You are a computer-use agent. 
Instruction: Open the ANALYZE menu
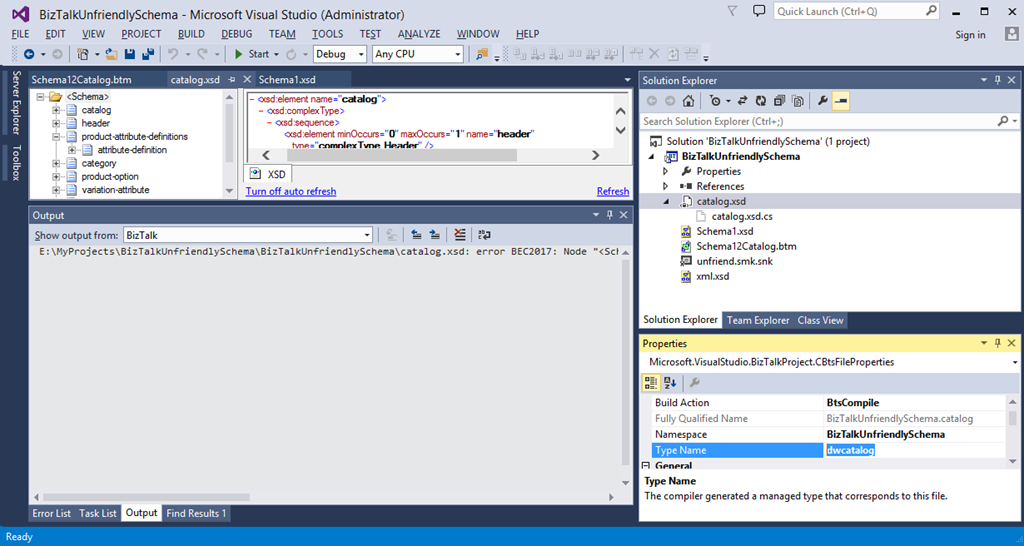(419, 34)
